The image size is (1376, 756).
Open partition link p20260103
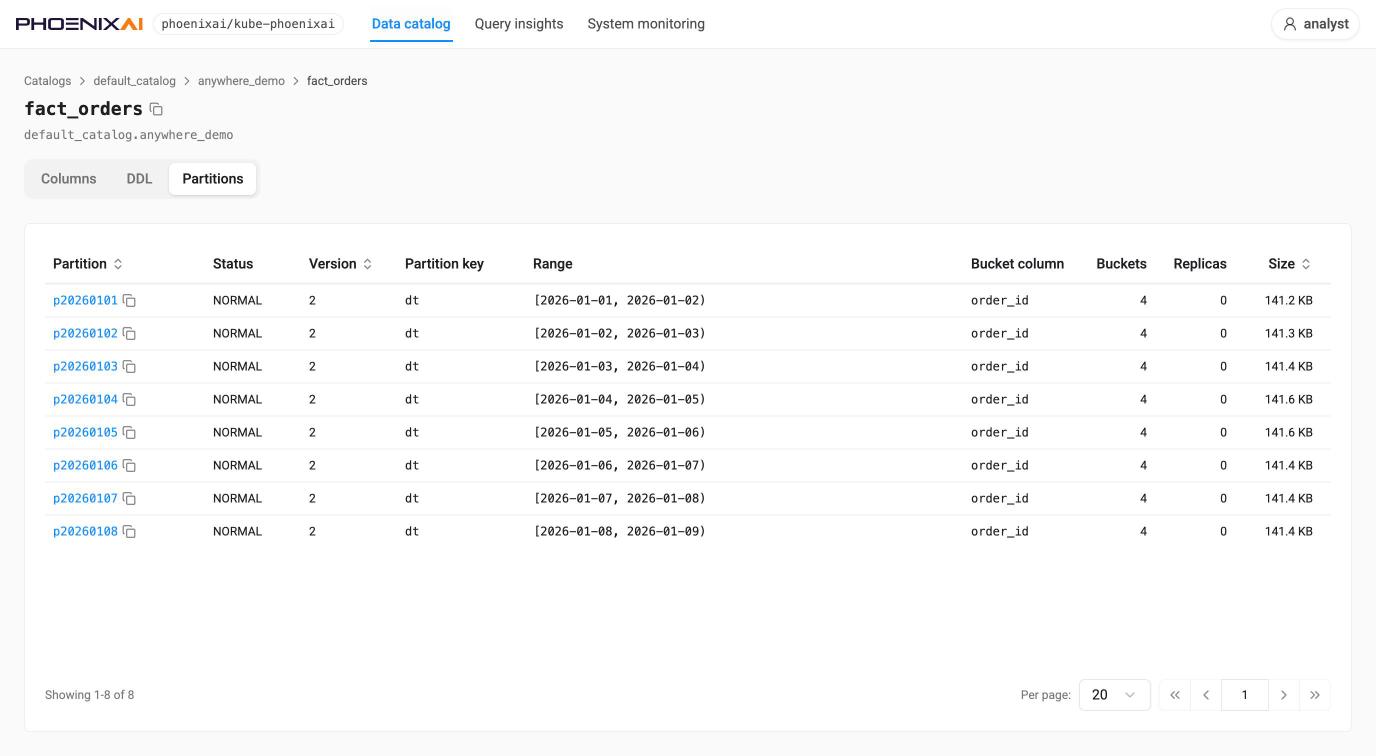coord(85,367)
